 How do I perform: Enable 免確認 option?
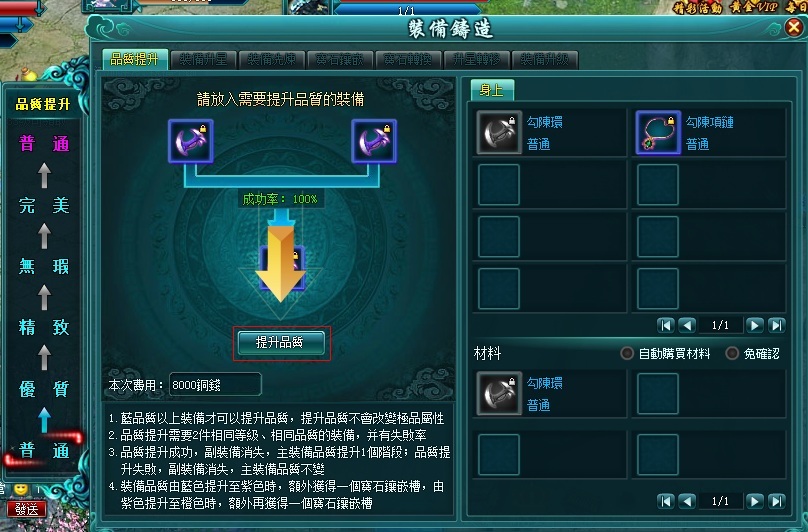[732, 354]
